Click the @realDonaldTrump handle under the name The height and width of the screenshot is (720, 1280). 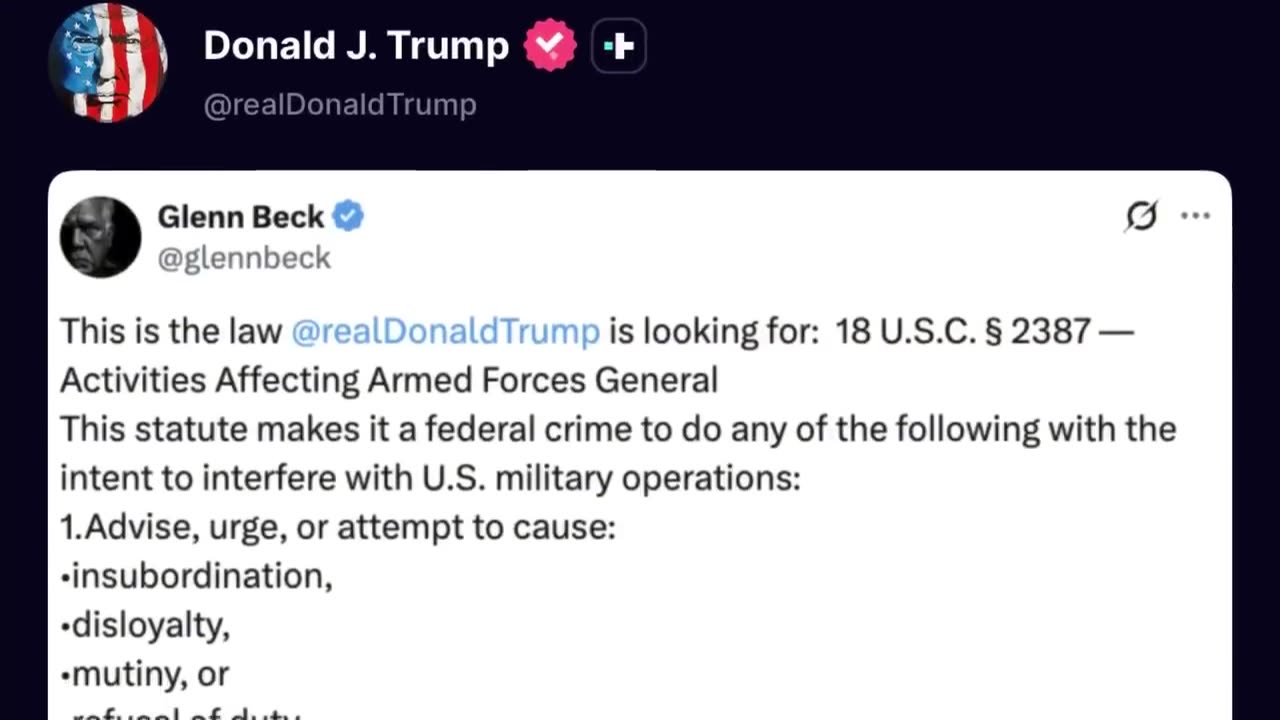(x=340, y=104)
